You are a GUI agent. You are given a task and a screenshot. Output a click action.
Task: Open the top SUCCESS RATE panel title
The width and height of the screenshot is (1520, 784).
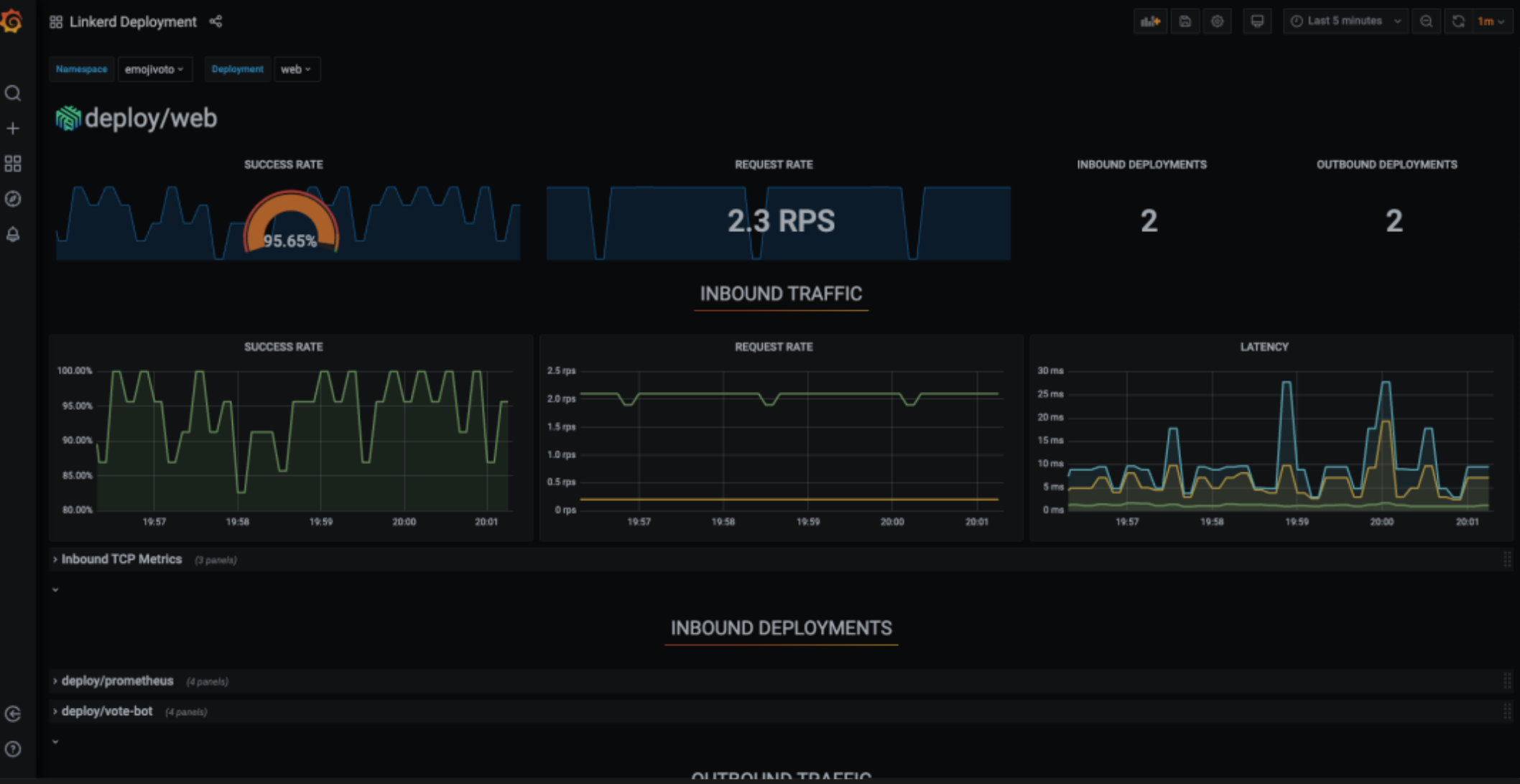point(283,164)
